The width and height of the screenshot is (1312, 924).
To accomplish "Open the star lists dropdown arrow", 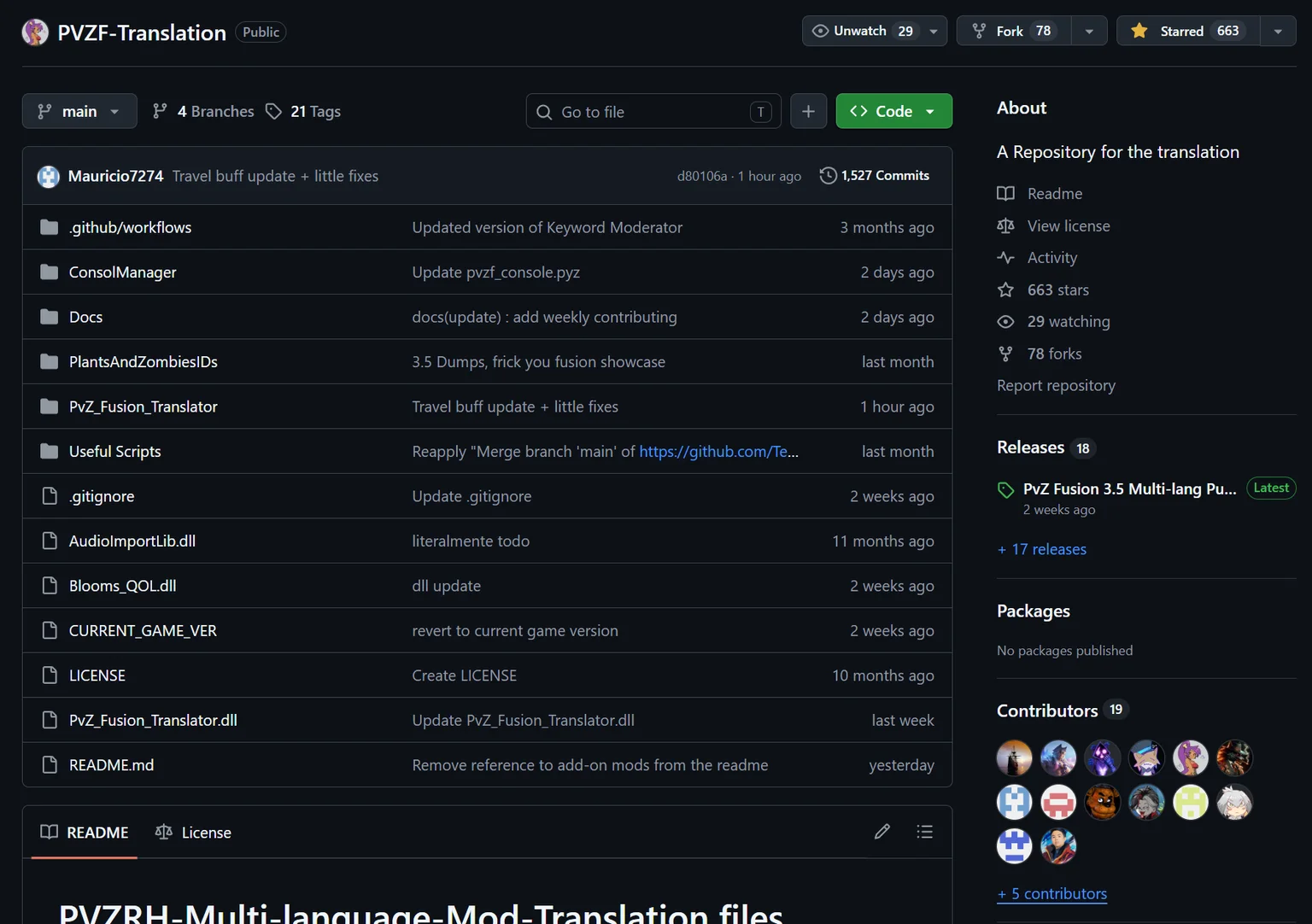I will click(x=1278, y=31).
